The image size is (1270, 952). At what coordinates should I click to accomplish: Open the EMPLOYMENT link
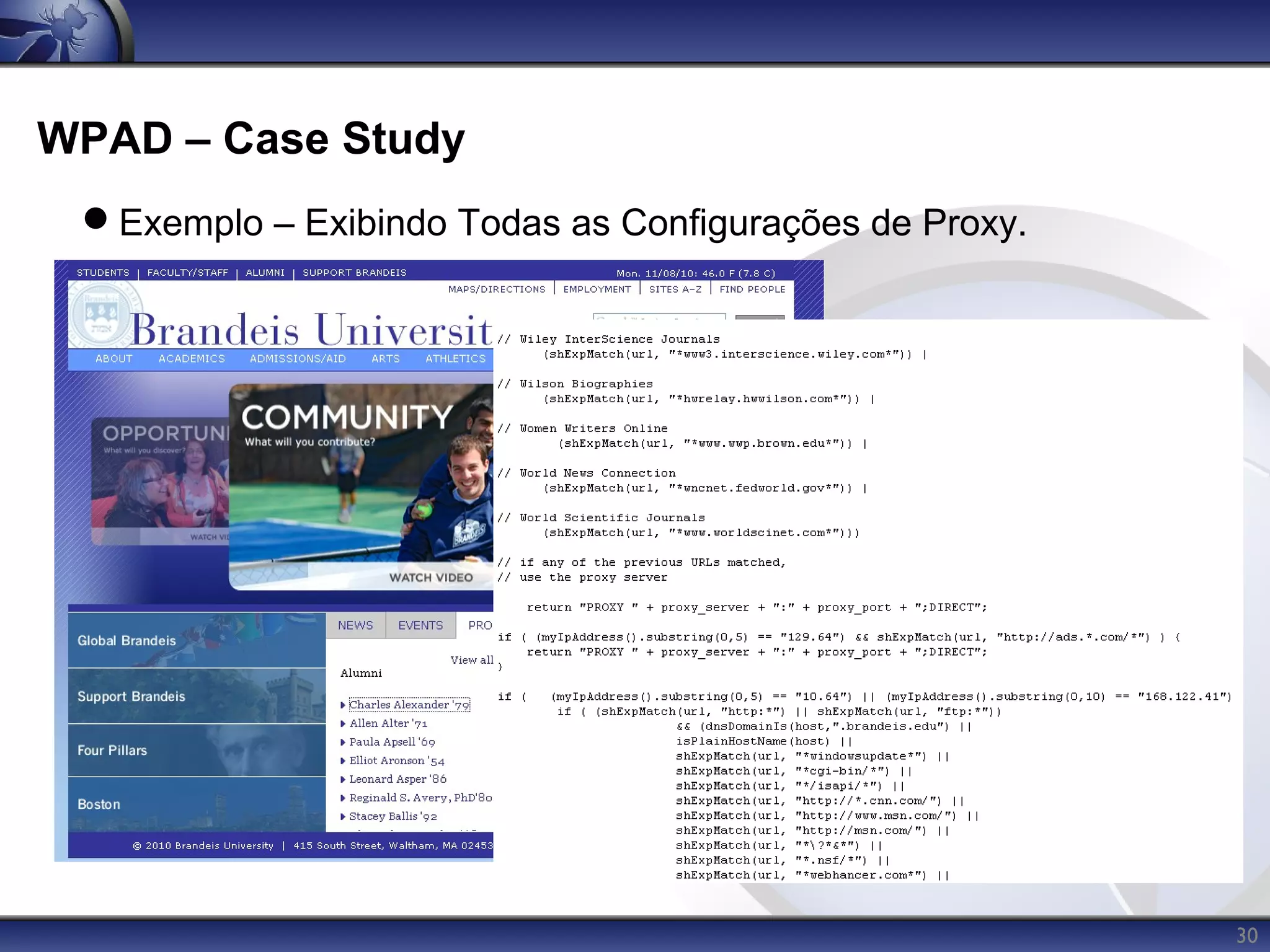coord(597,289)
